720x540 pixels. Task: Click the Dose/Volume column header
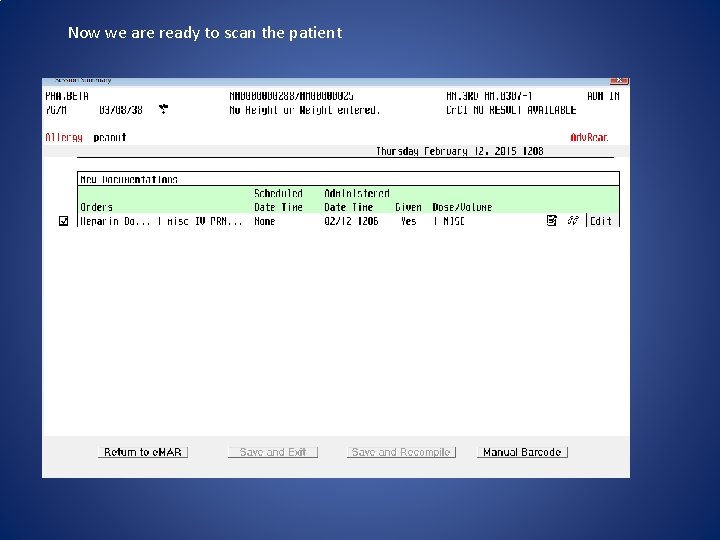click(x=462, y=207)
